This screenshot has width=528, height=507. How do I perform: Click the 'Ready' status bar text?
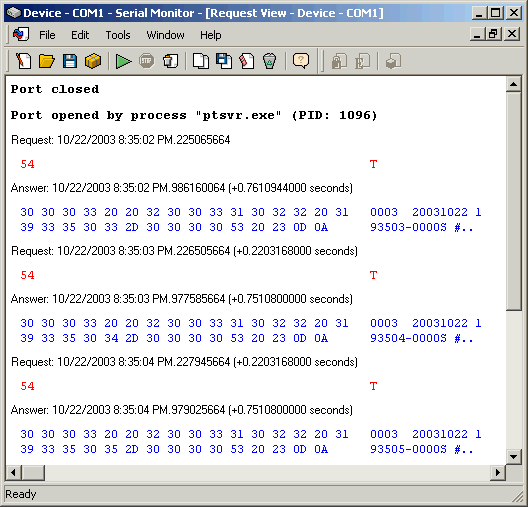[x=21, y=494]
